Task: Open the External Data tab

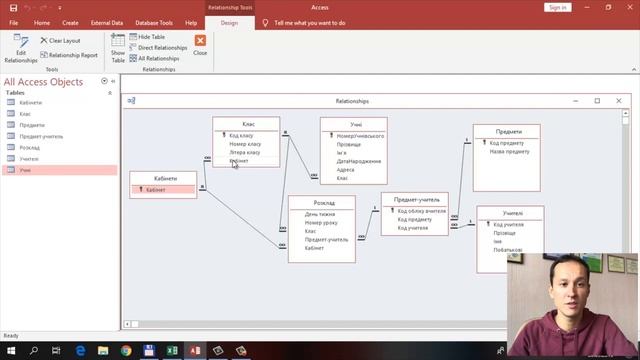Action: click(x=107, y=23)
